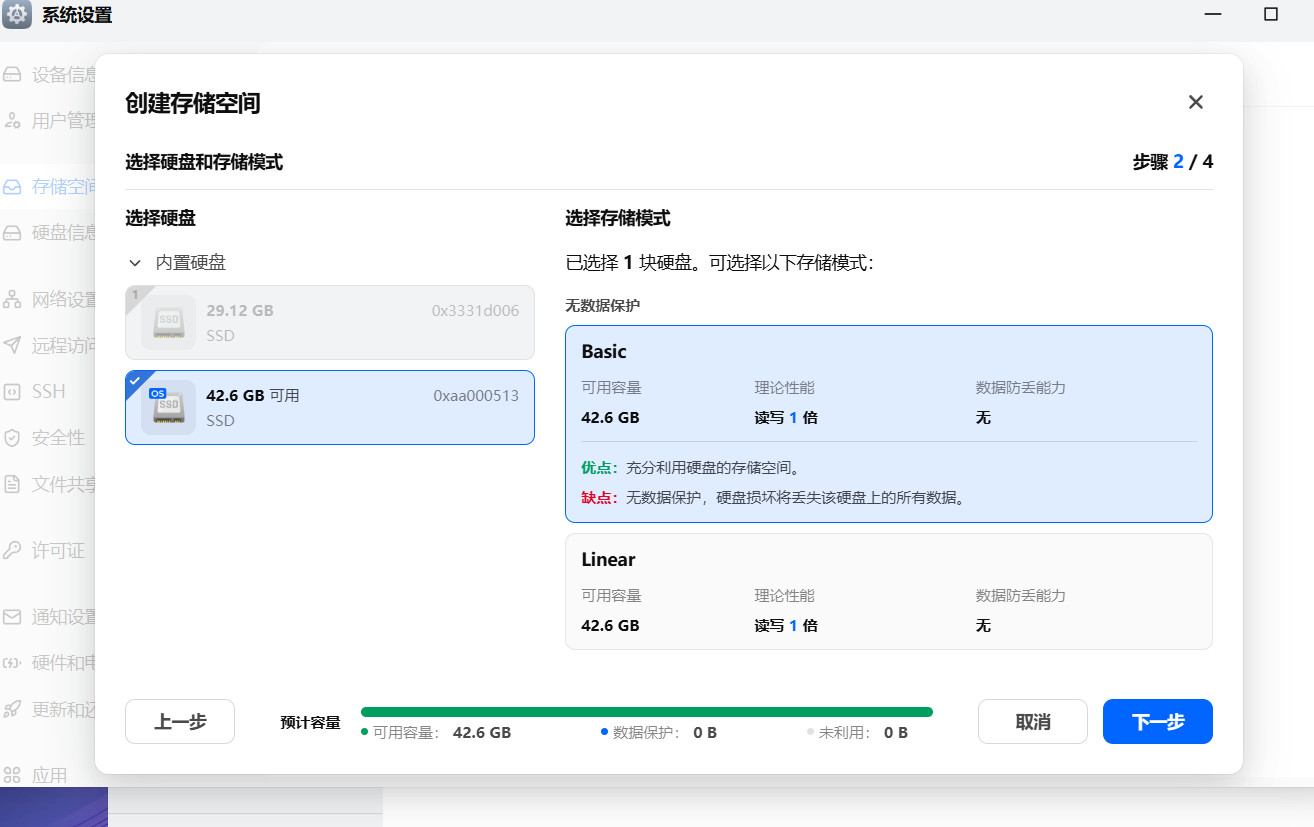Click the 用户管理 person icon

[13, 121]
